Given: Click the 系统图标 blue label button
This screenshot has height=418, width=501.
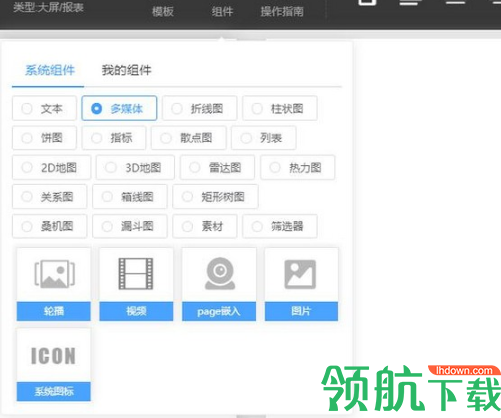Looking at the screenshot, I should [x=54, y=391].
